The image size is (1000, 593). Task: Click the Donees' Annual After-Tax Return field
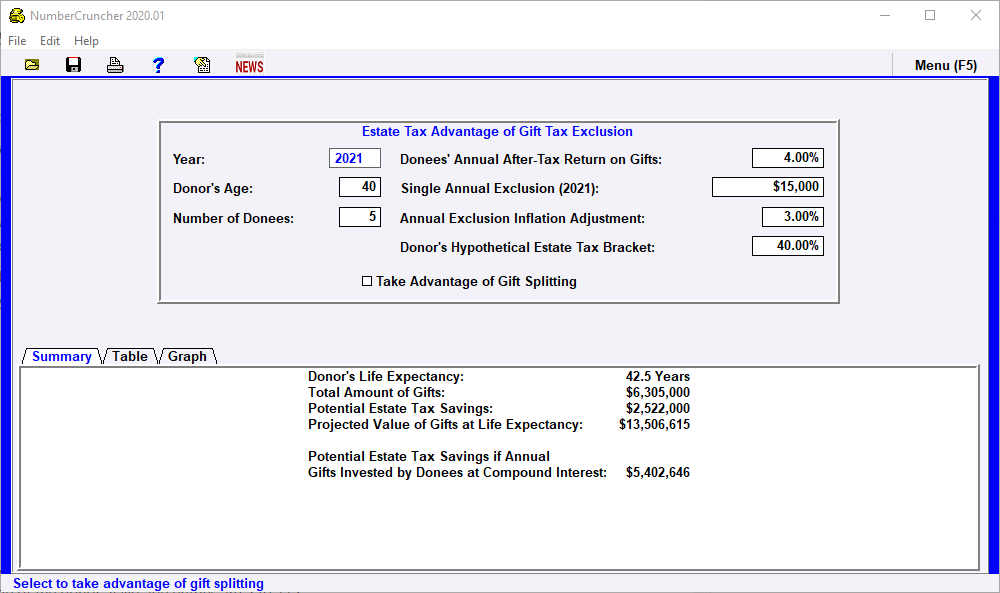788,157
